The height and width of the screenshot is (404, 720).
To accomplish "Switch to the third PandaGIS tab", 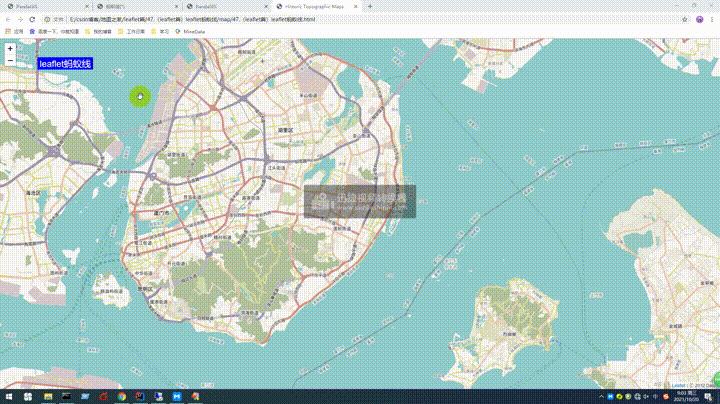I will (x=227, y=6).
